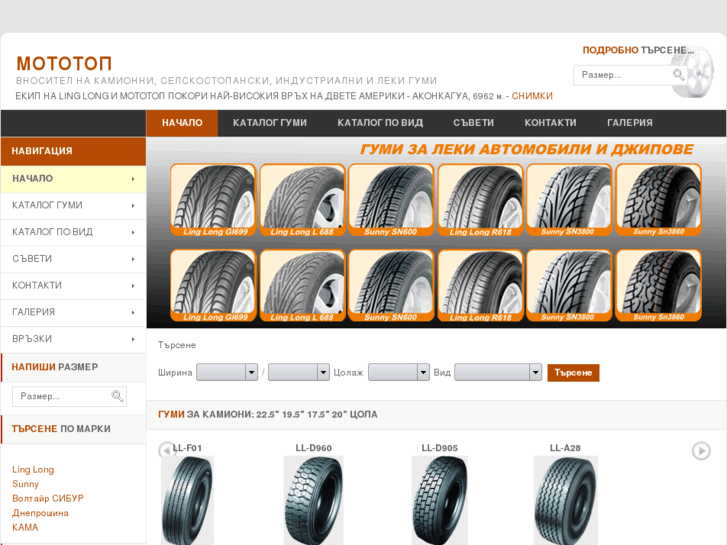727x545 pixels.
Task: Open the profile dropdown after the slash
Action: point(299,372)
